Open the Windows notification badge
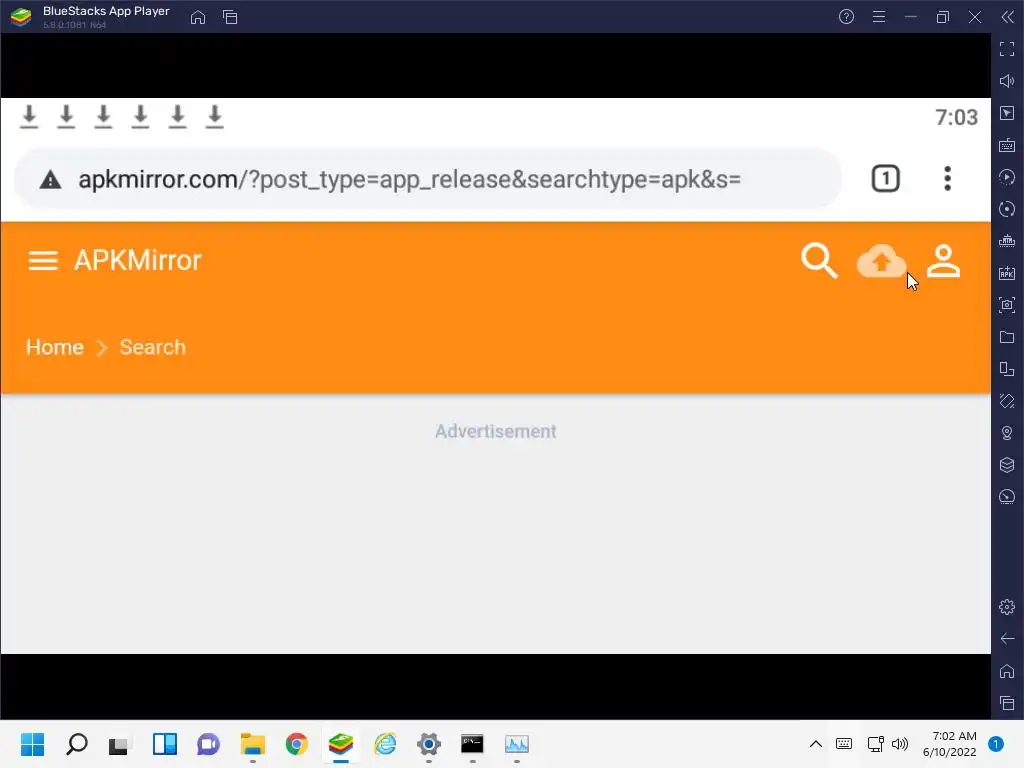 [995, 744]
